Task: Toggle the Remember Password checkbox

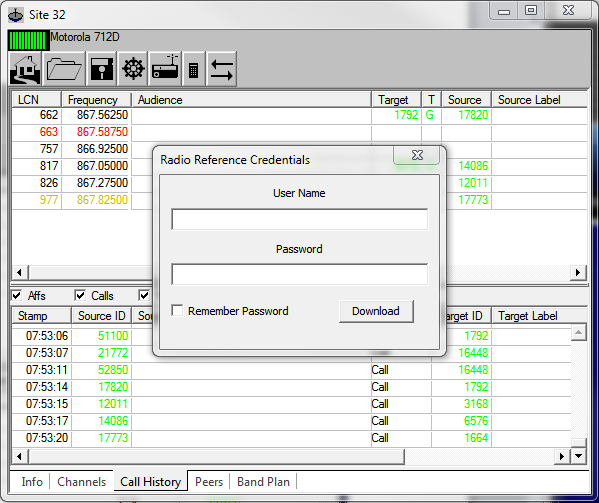Action: (177, 311)
